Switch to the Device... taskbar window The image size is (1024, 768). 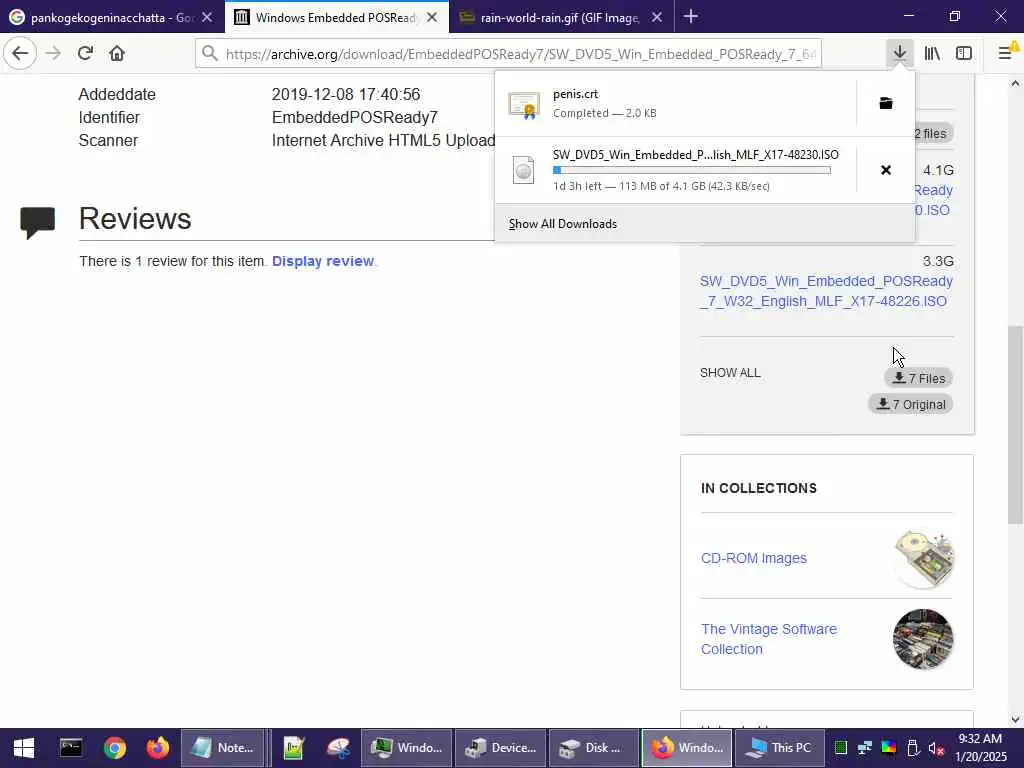tap(501, 748)
